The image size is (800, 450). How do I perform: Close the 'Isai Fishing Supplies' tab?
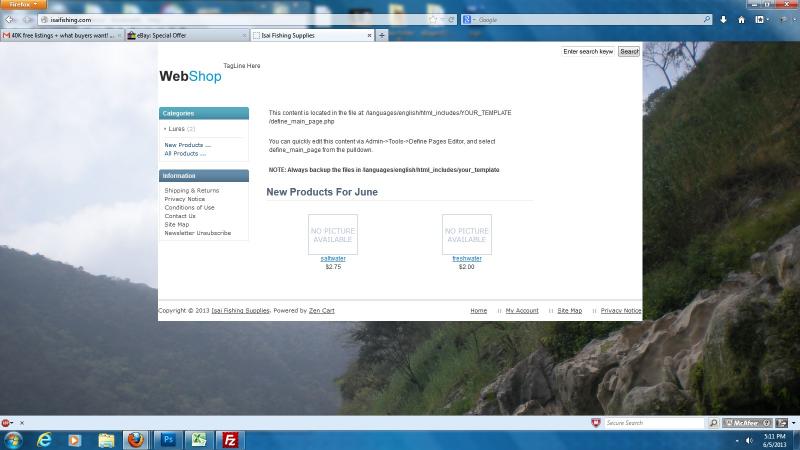coord(369,36)
